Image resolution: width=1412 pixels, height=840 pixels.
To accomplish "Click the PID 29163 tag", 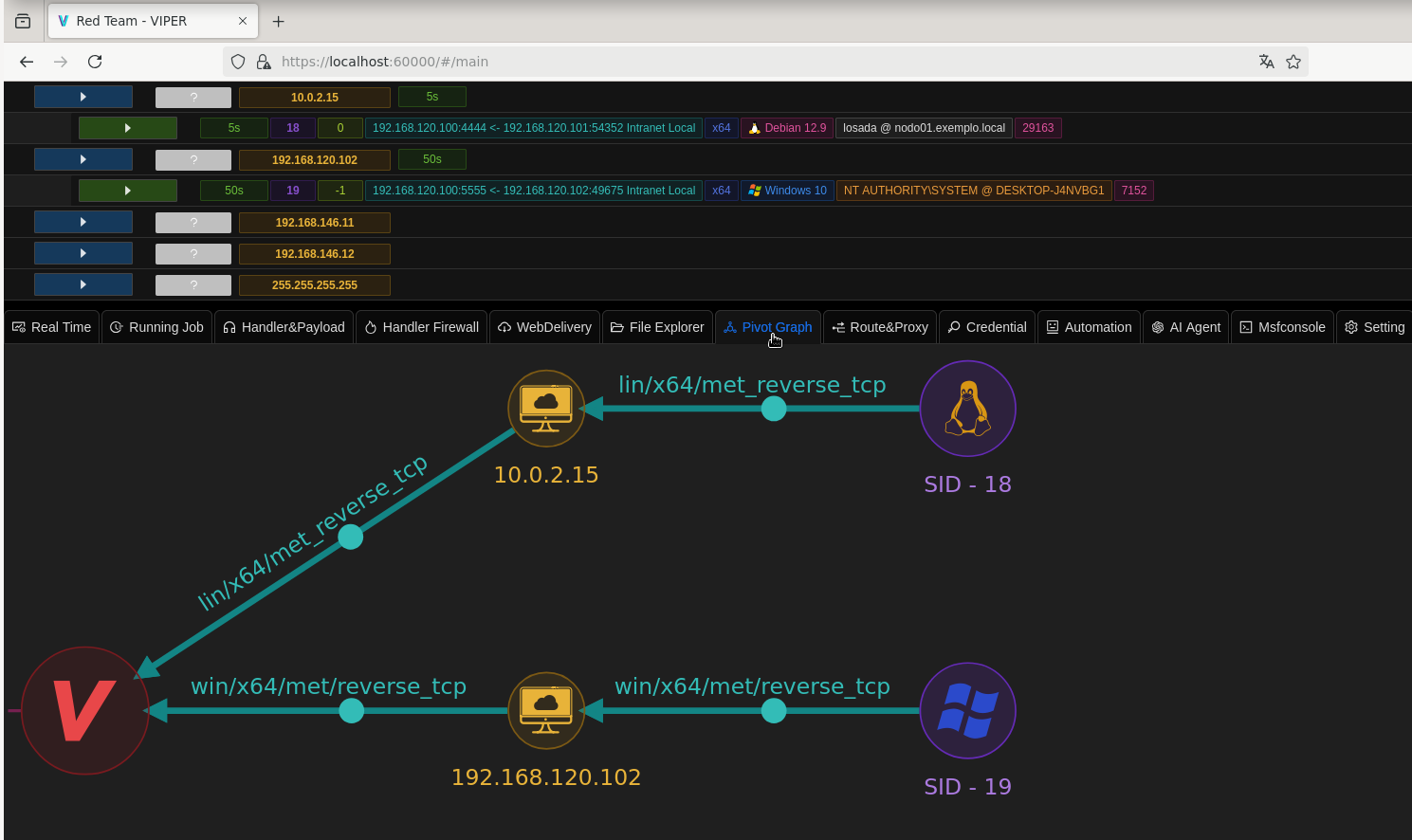I will [x=1038, y=128].
